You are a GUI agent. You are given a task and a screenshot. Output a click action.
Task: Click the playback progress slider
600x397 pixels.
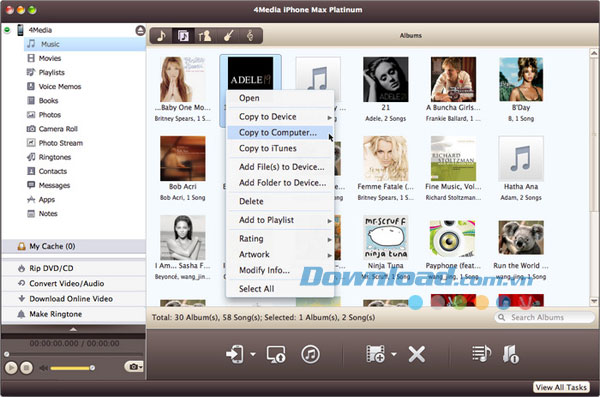[73, 355]
